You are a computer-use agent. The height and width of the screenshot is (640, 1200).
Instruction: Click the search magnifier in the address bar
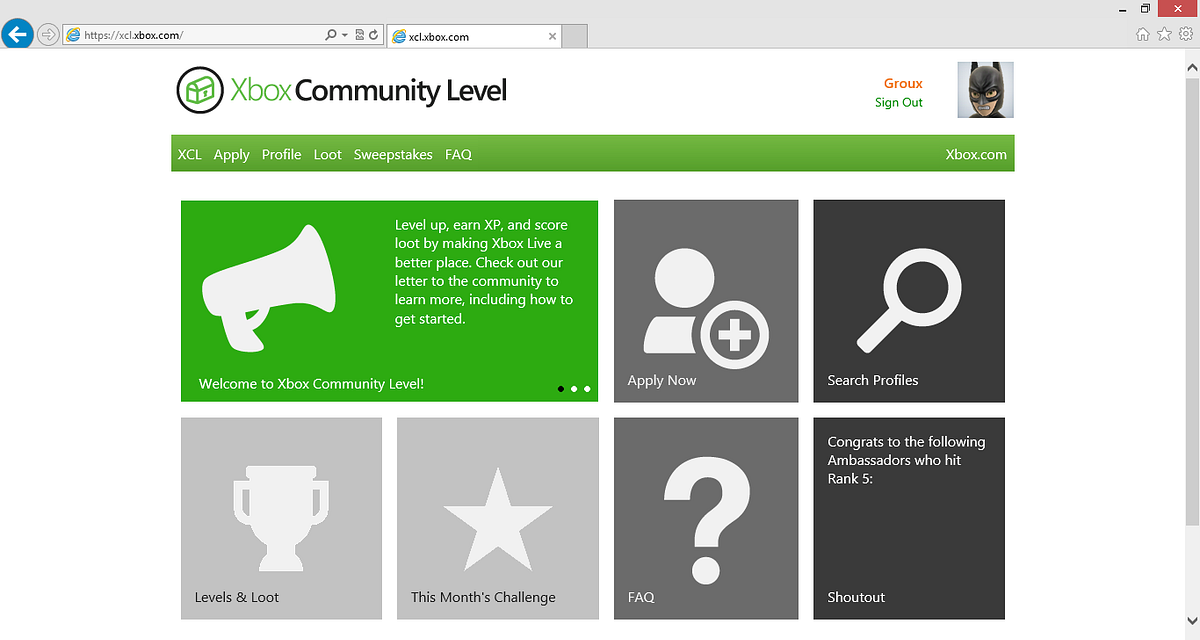coord(331,35)
